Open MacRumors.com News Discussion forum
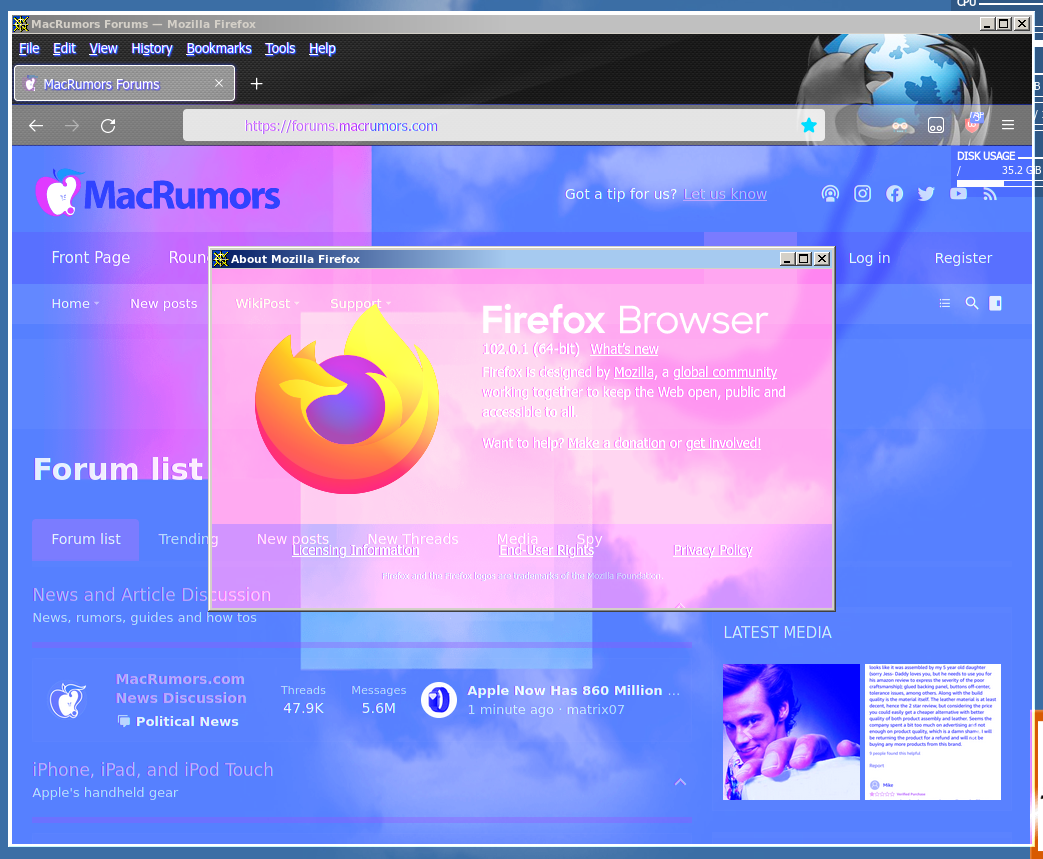The image size is (1043, 859). tap(181, 689)
